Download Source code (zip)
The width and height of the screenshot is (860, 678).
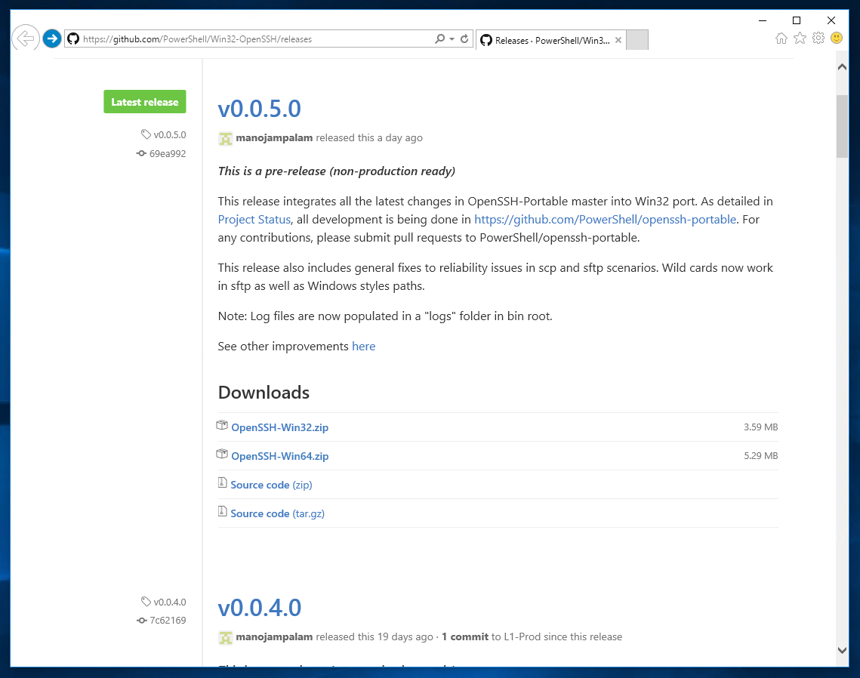tap(271, 485)
